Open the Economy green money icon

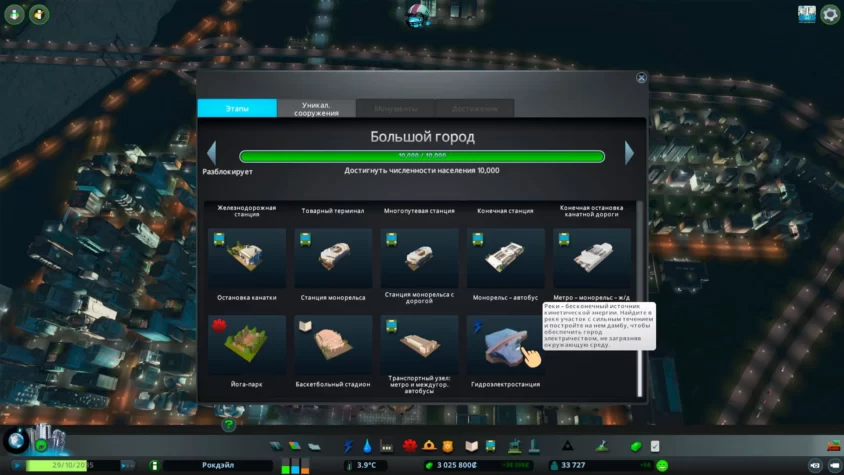coord(636,446)
